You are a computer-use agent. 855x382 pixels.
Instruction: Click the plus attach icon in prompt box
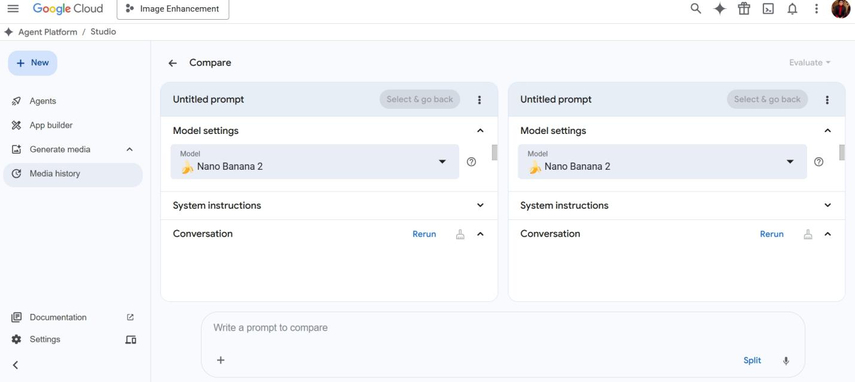(x=221, y=360)
